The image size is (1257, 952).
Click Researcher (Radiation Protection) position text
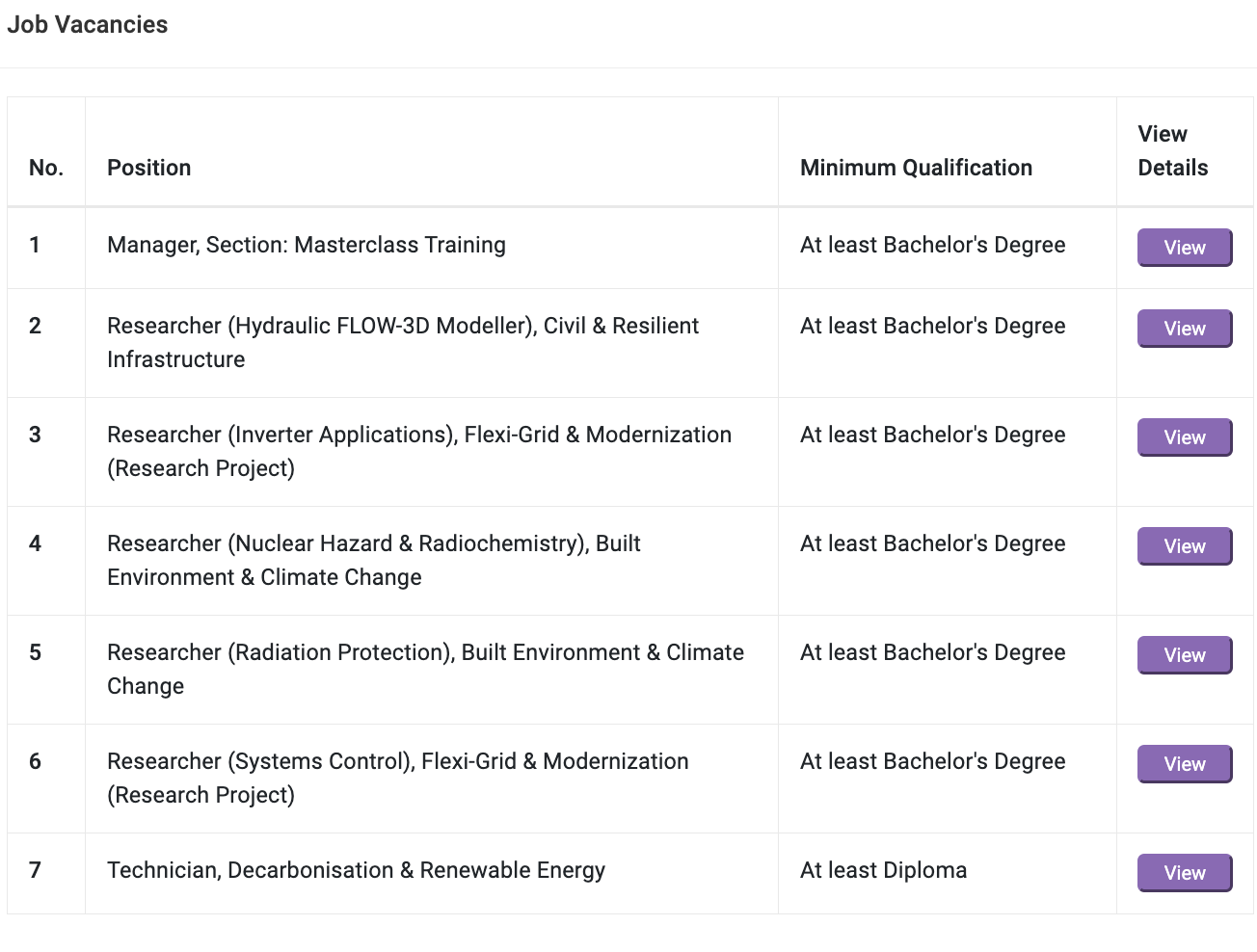425,669
